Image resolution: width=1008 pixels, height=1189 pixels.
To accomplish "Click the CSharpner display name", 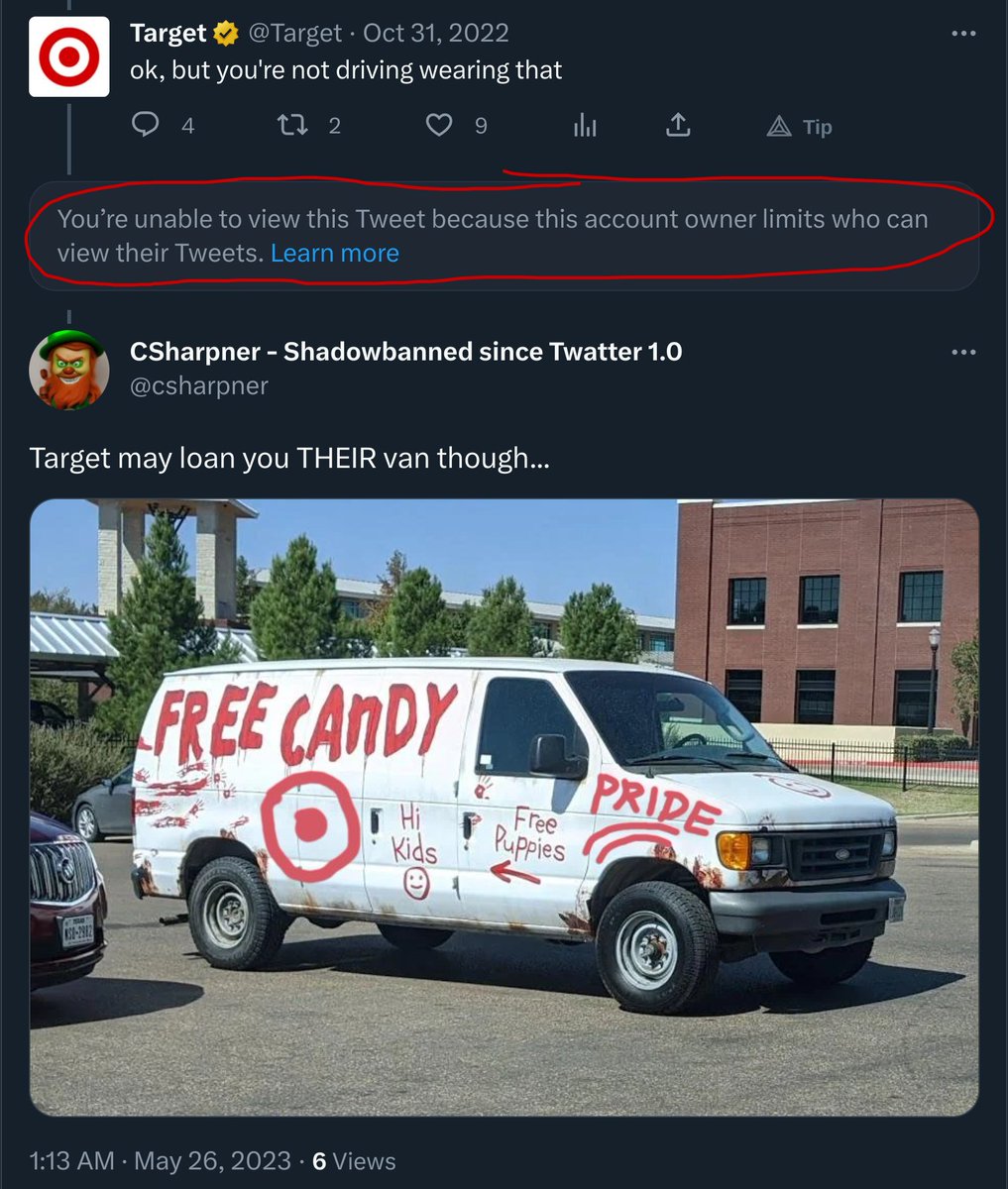I will pyautogui.click(x=405, y=352).
